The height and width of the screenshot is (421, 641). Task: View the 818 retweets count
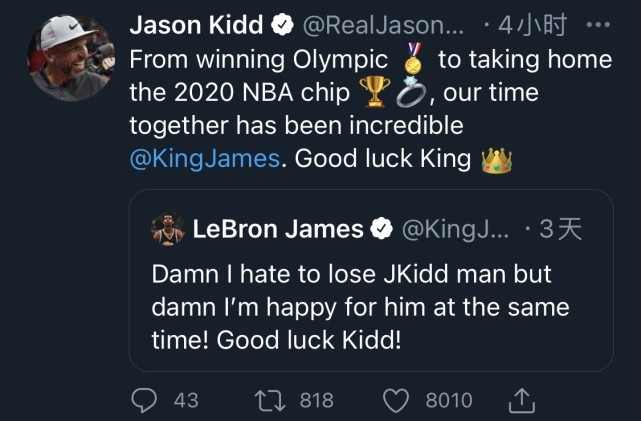(x=316, y=400)
